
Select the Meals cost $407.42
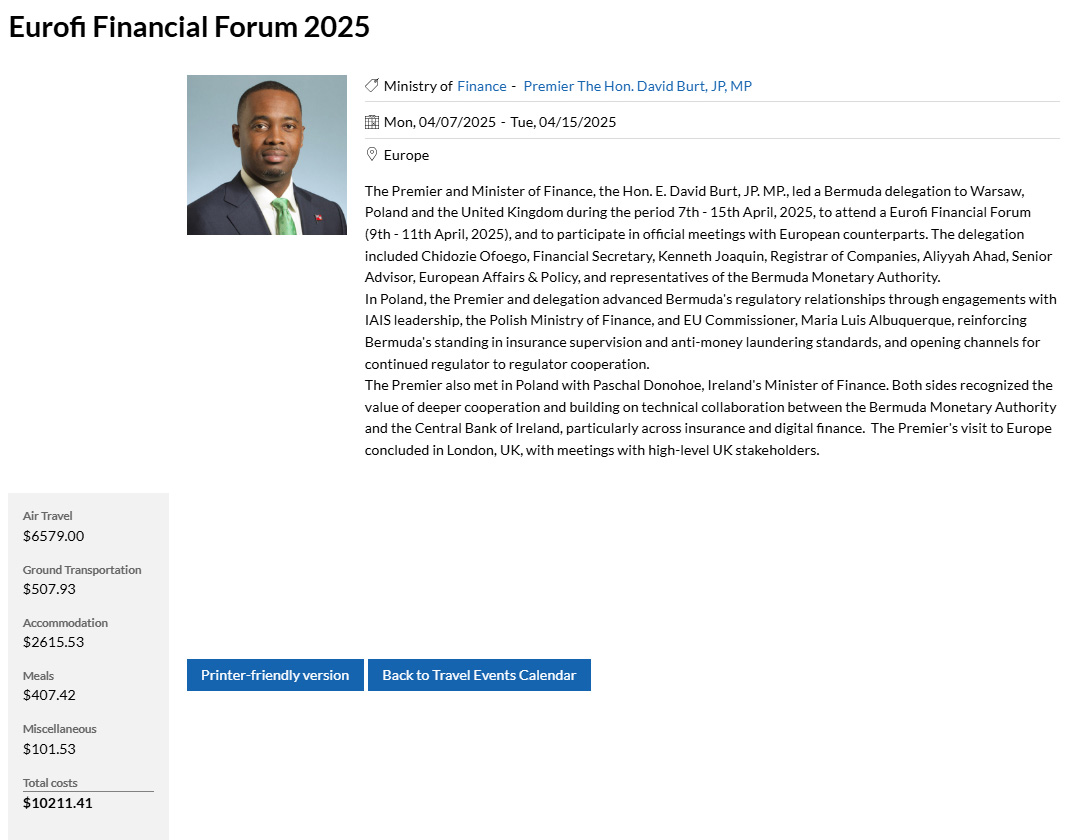(49, 695)
